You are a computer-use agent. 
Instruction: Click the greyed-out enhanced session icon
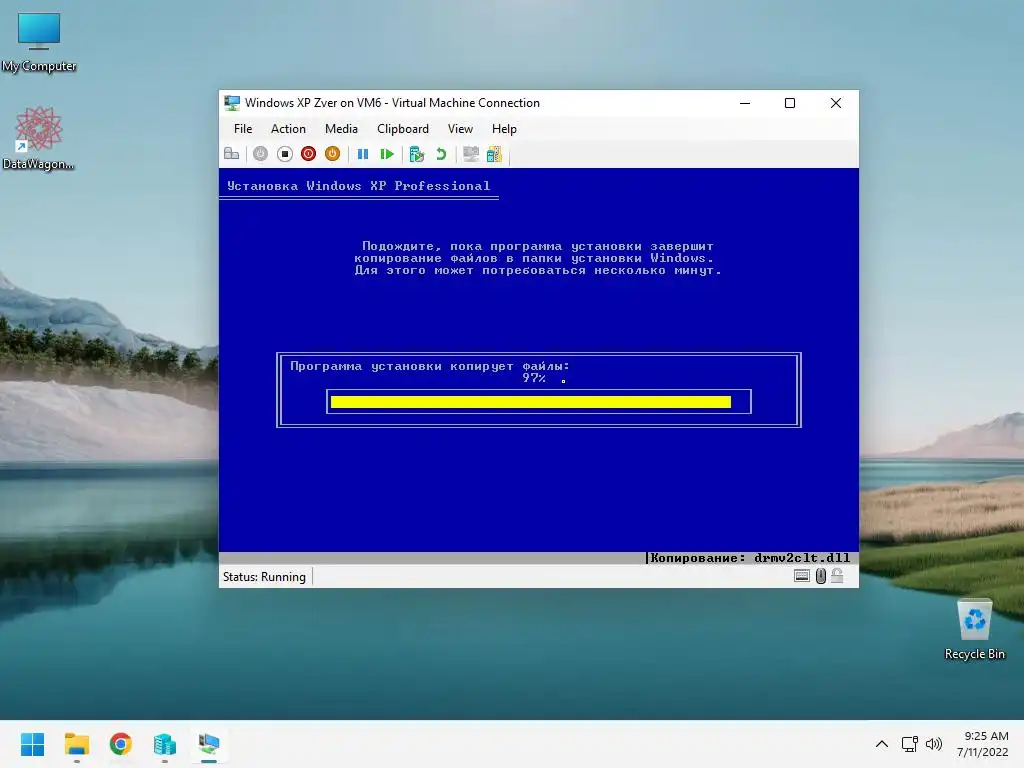click(471, 154)
